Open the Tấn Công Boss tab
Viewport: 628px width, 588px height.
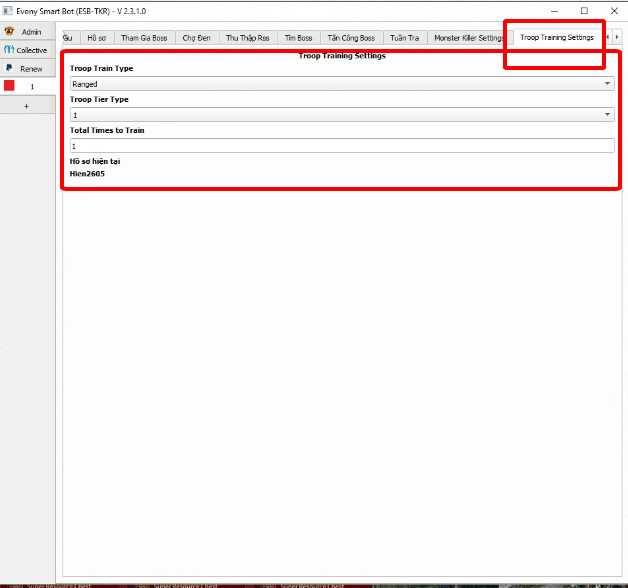point(351,38)
